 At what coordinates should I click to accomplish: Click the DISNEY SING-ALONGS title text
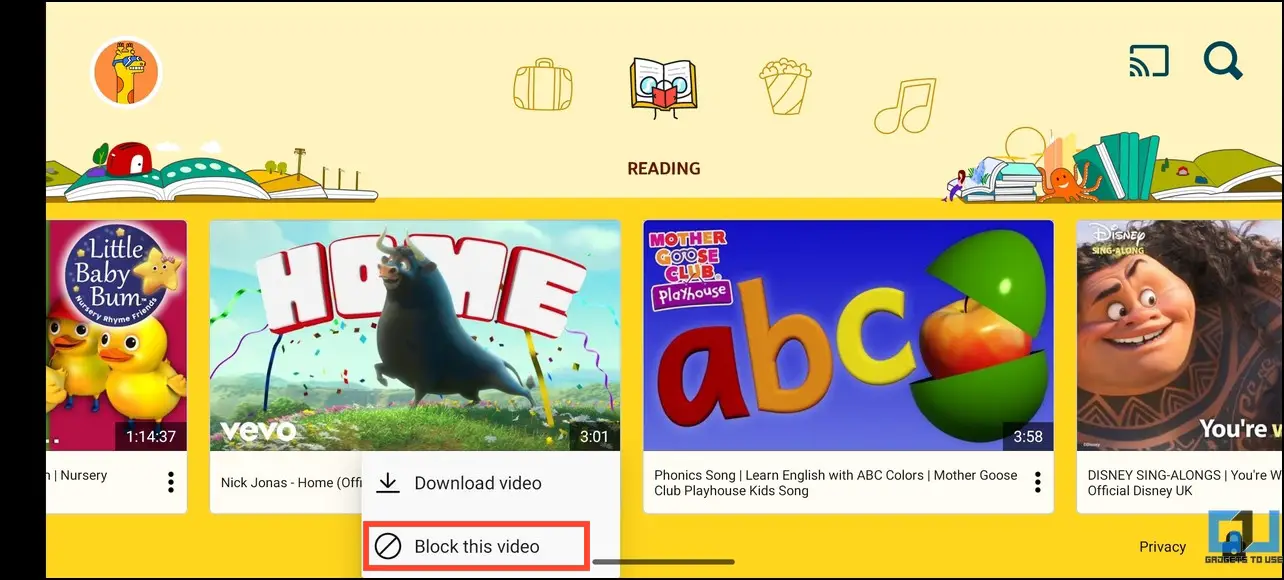tap(1185, 483)
